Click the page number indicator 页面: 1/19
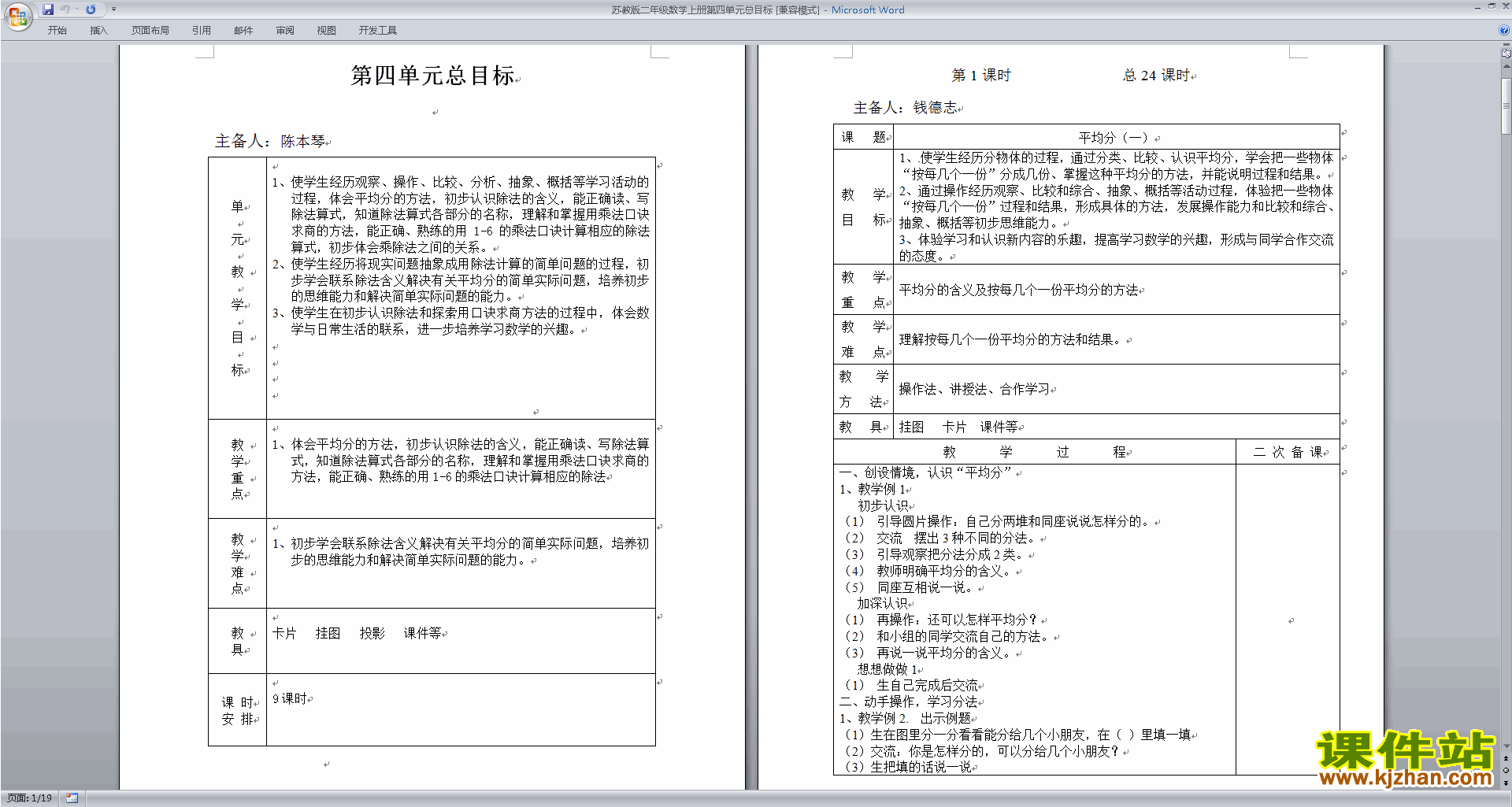Image resolution: width=1512 pixels, height=807 pixels. [x=30, y=798]
